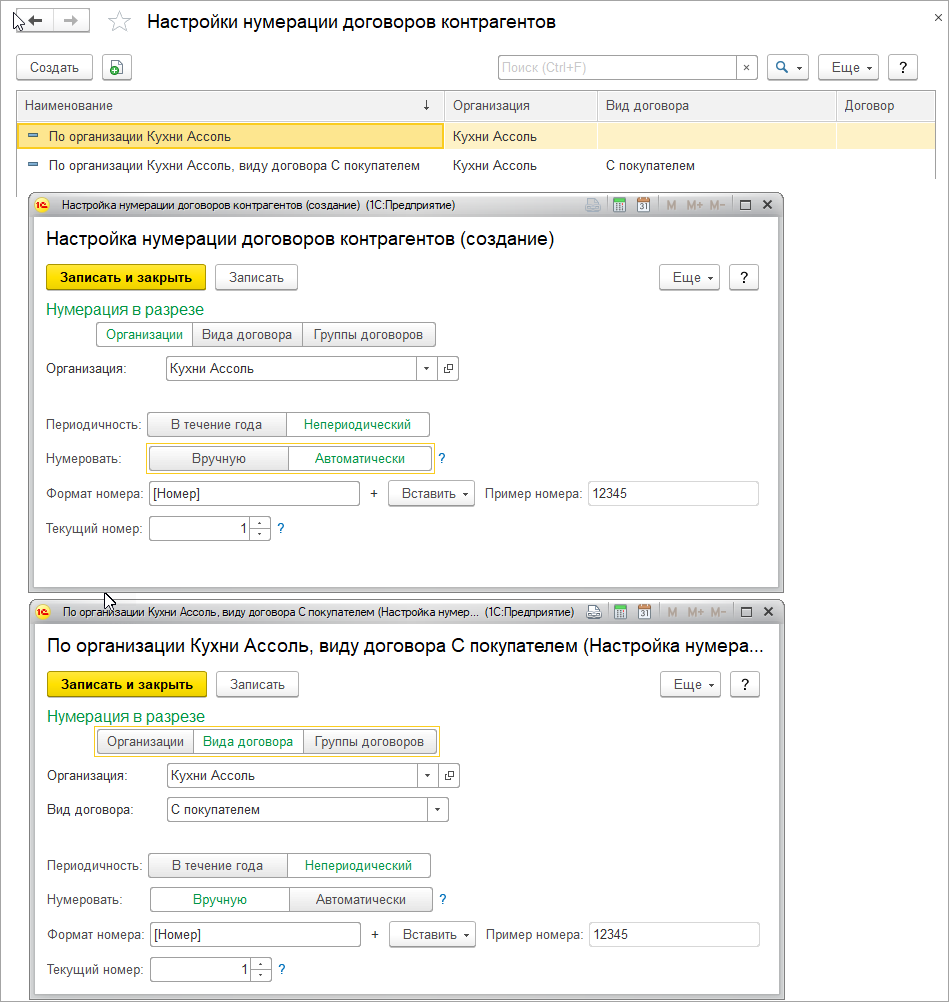Click the Вид договора column header

click(x=716, y=105)
